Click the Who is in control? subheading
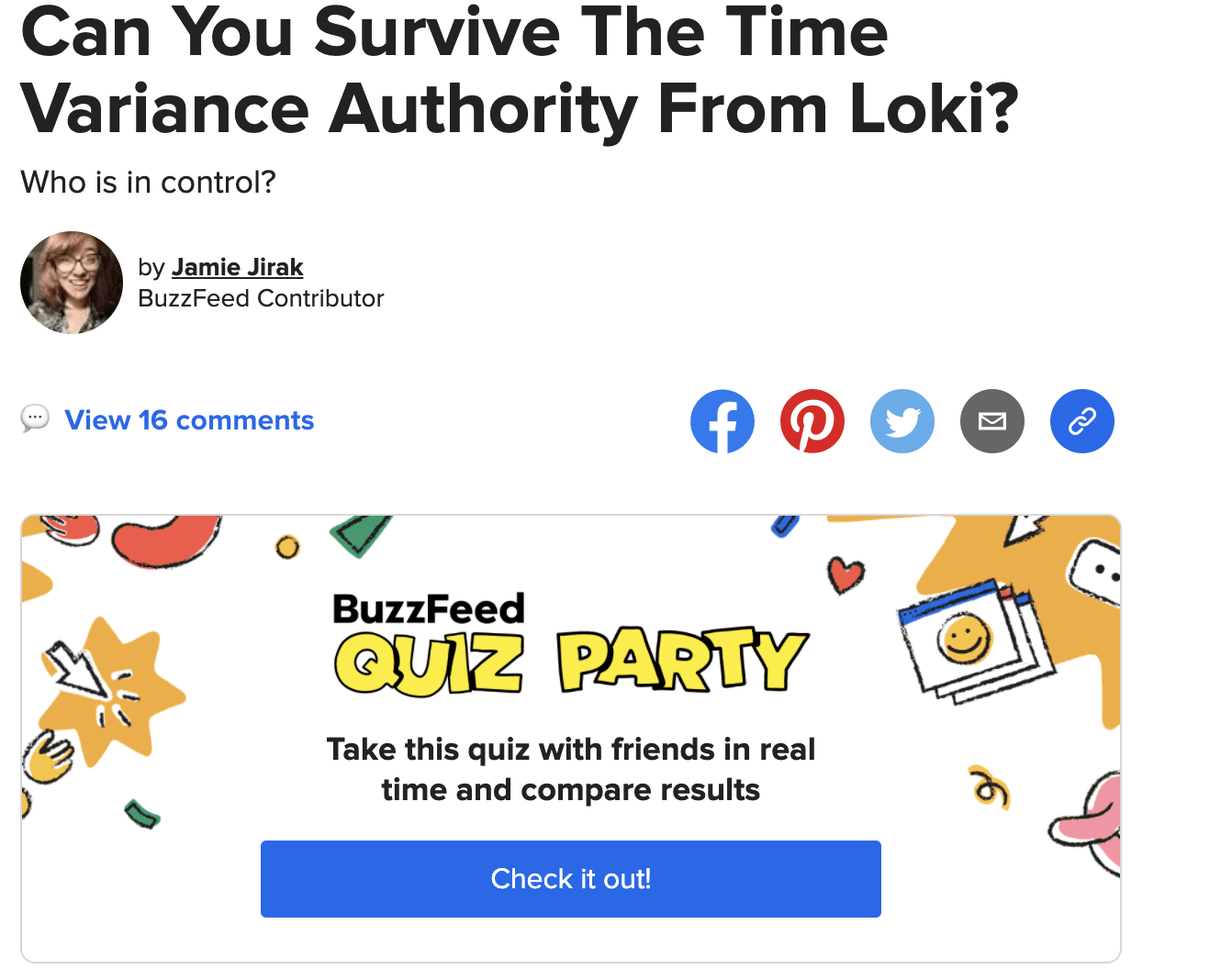Screen dimensions: 1221x980 [x=148, y=182]
